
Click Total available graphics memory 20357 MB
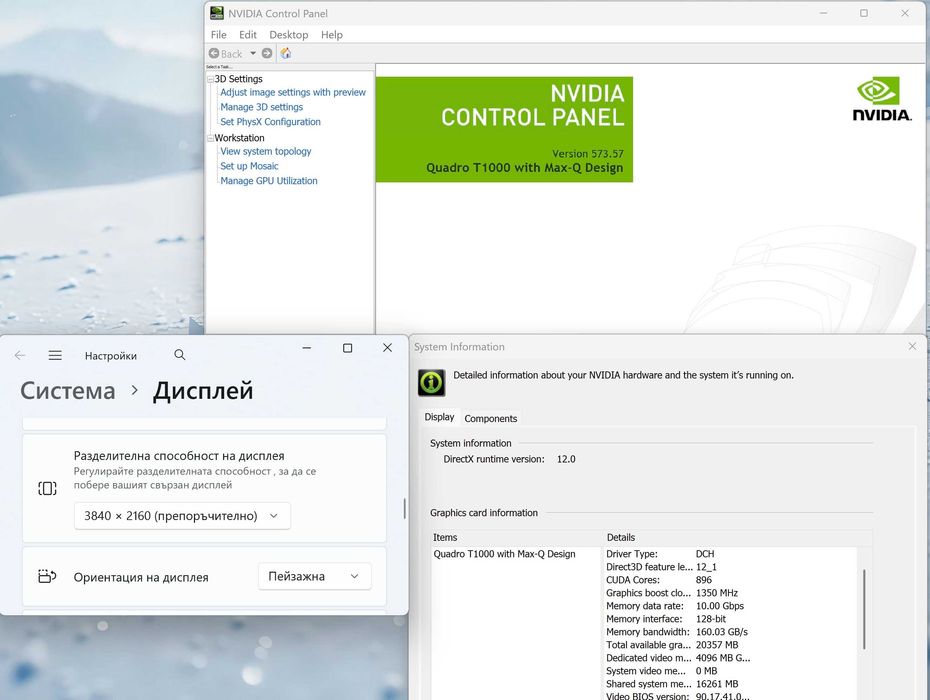(x=717, y=645)
